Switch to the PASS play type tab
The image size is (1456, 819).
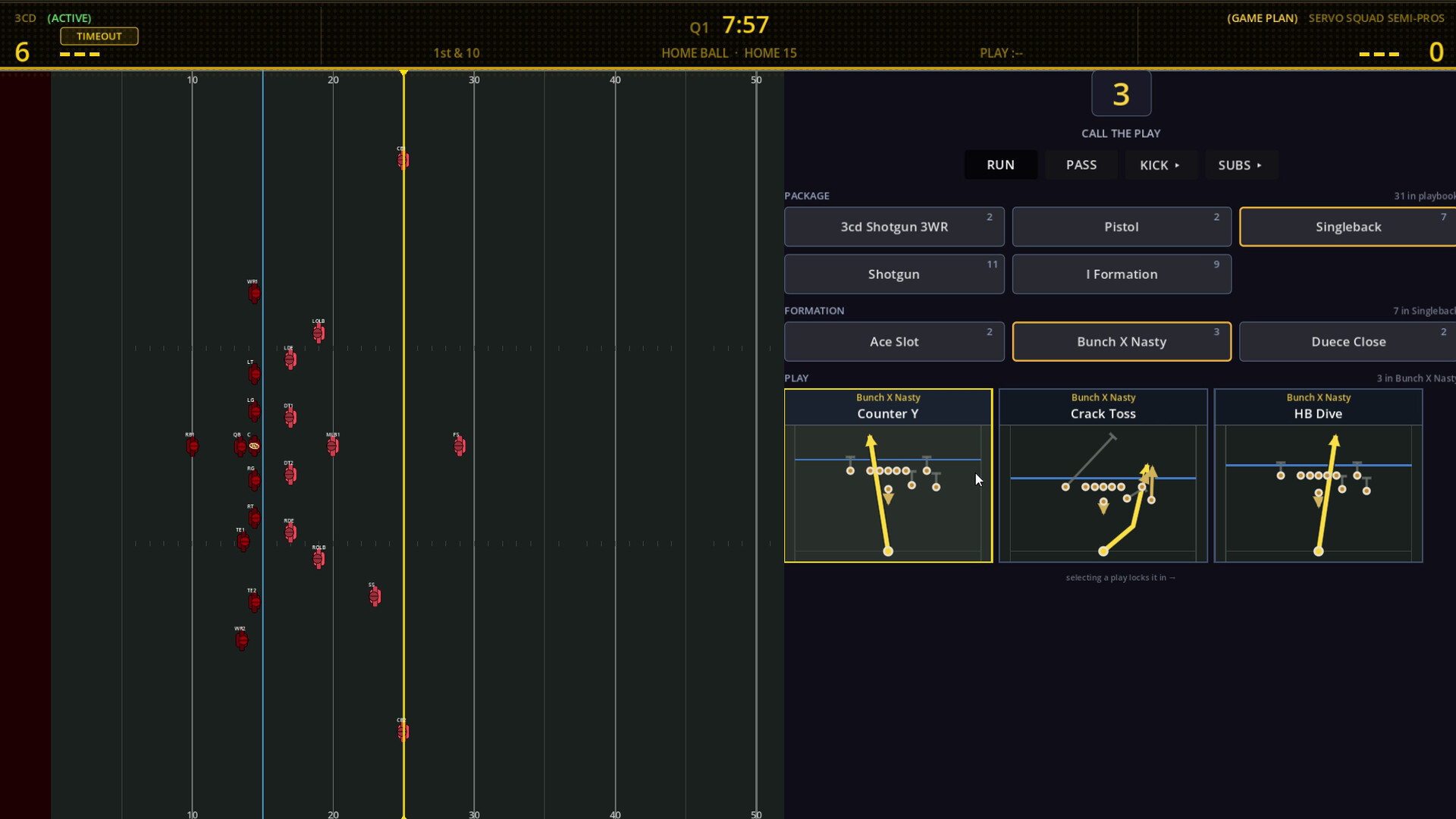(x=1081, y=165)
